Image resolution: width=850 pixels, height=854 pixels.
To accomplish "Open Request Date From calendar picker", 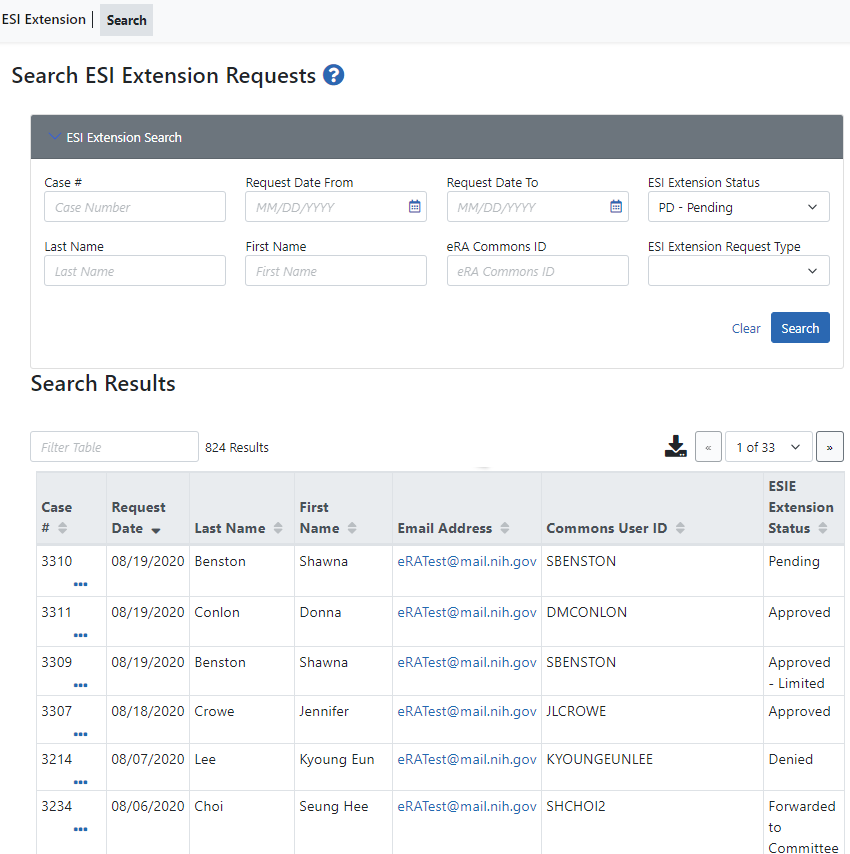I will 414,206.
